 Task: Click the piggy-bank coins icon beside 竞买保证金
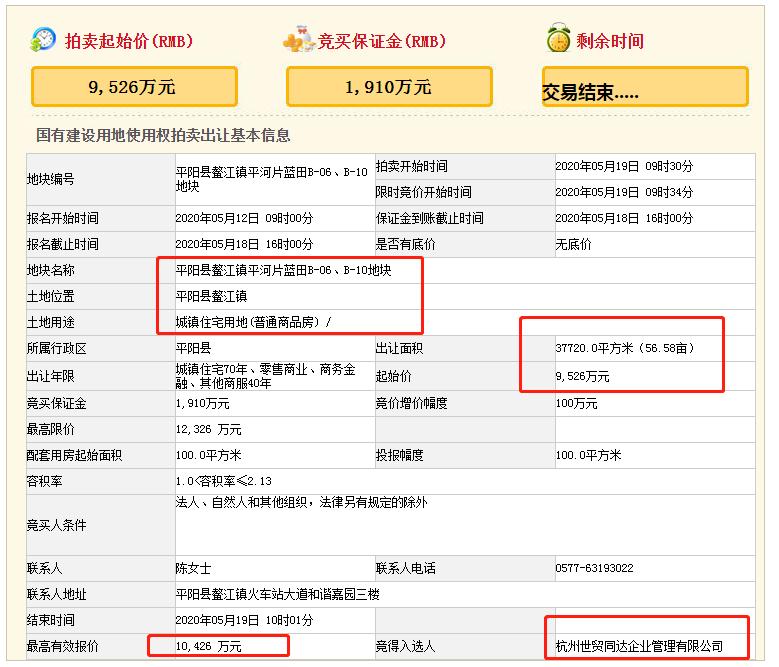pos(298,40)
